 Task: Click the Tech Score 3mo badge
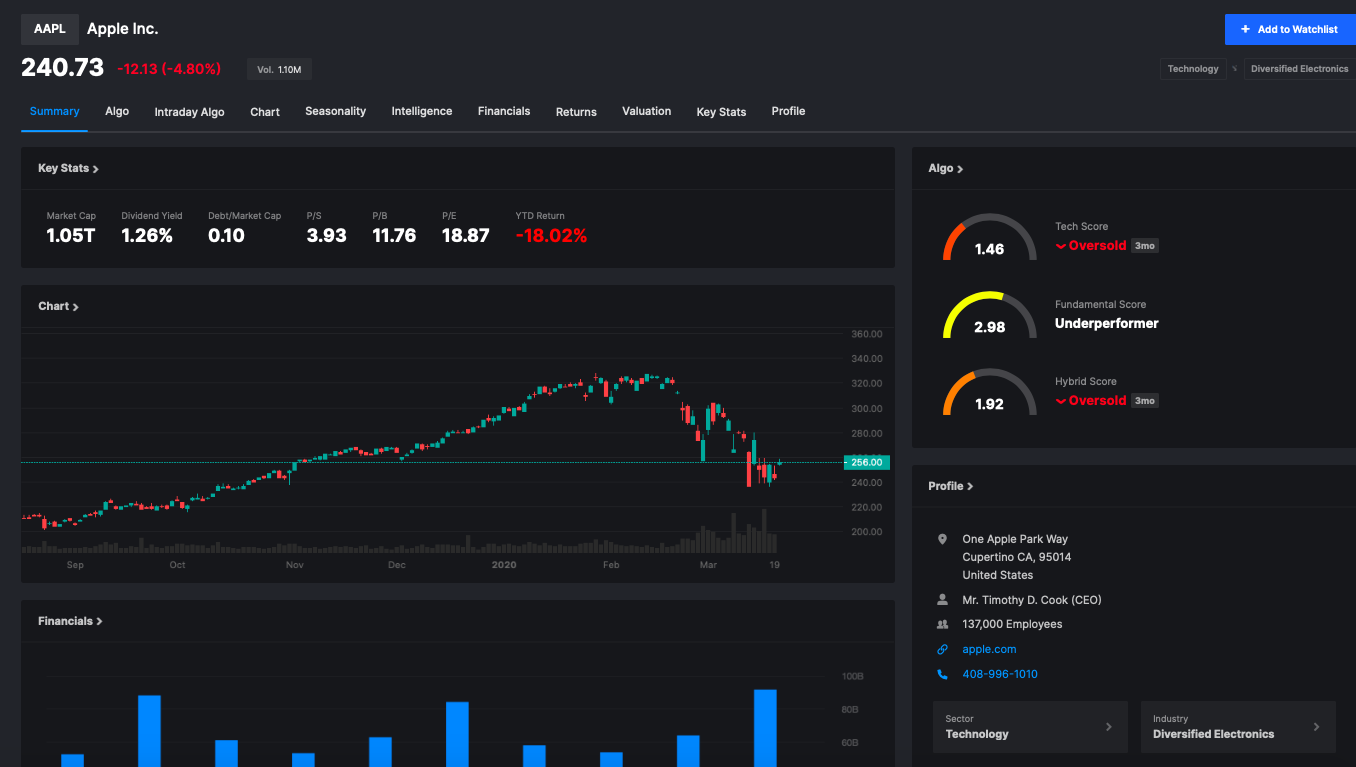click(x=1145, y=246)
